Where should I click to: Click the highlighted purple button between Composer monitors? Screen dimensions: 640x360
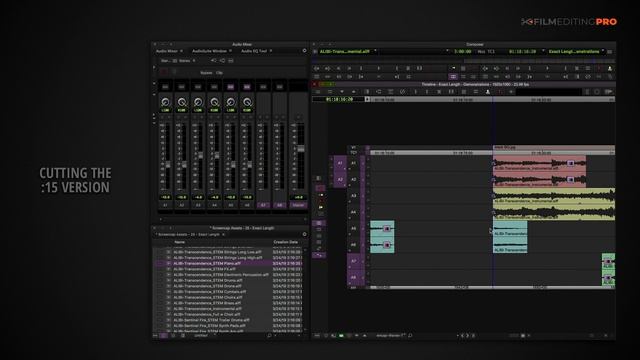coord(453,76)
